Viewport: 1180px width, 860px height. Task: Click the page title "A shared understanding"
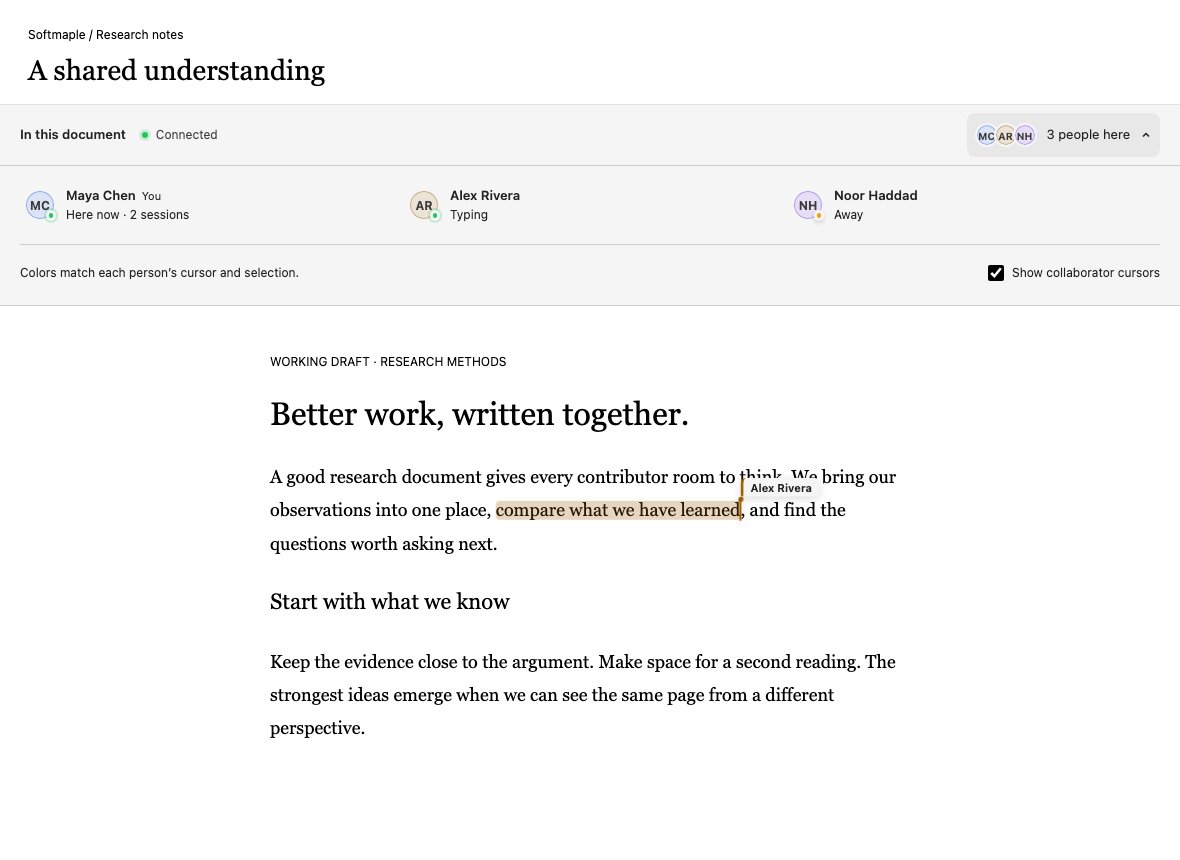(x=176, y=71)
